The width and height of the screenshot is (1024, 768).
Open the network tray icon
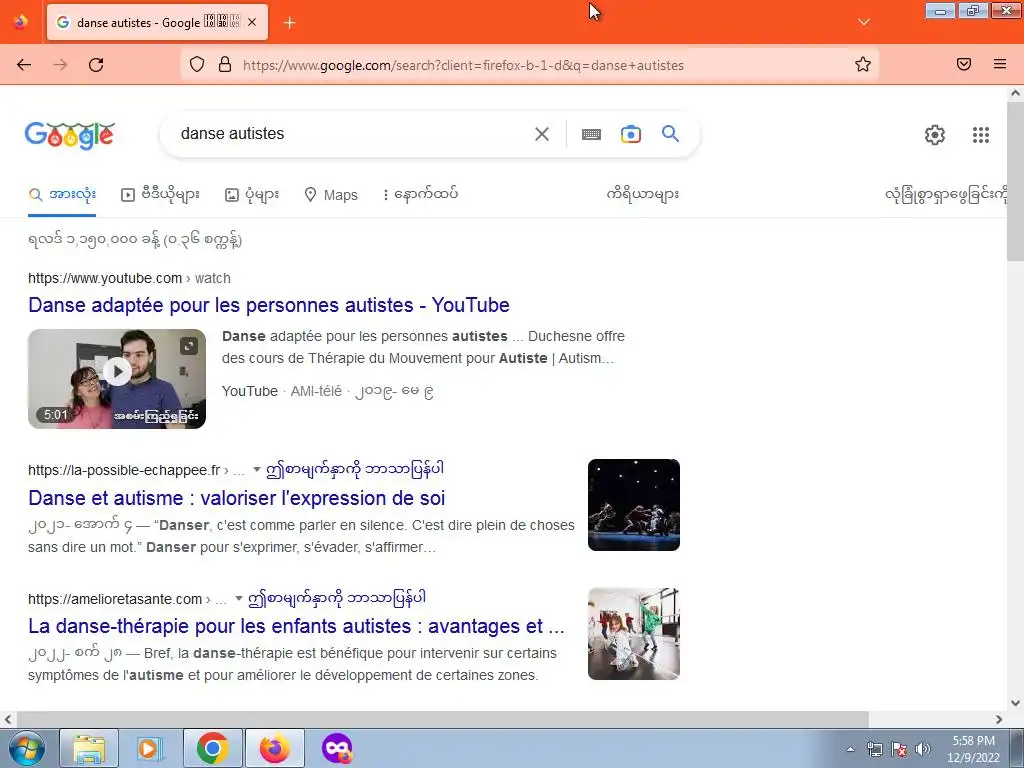click(x=874, y=749)
